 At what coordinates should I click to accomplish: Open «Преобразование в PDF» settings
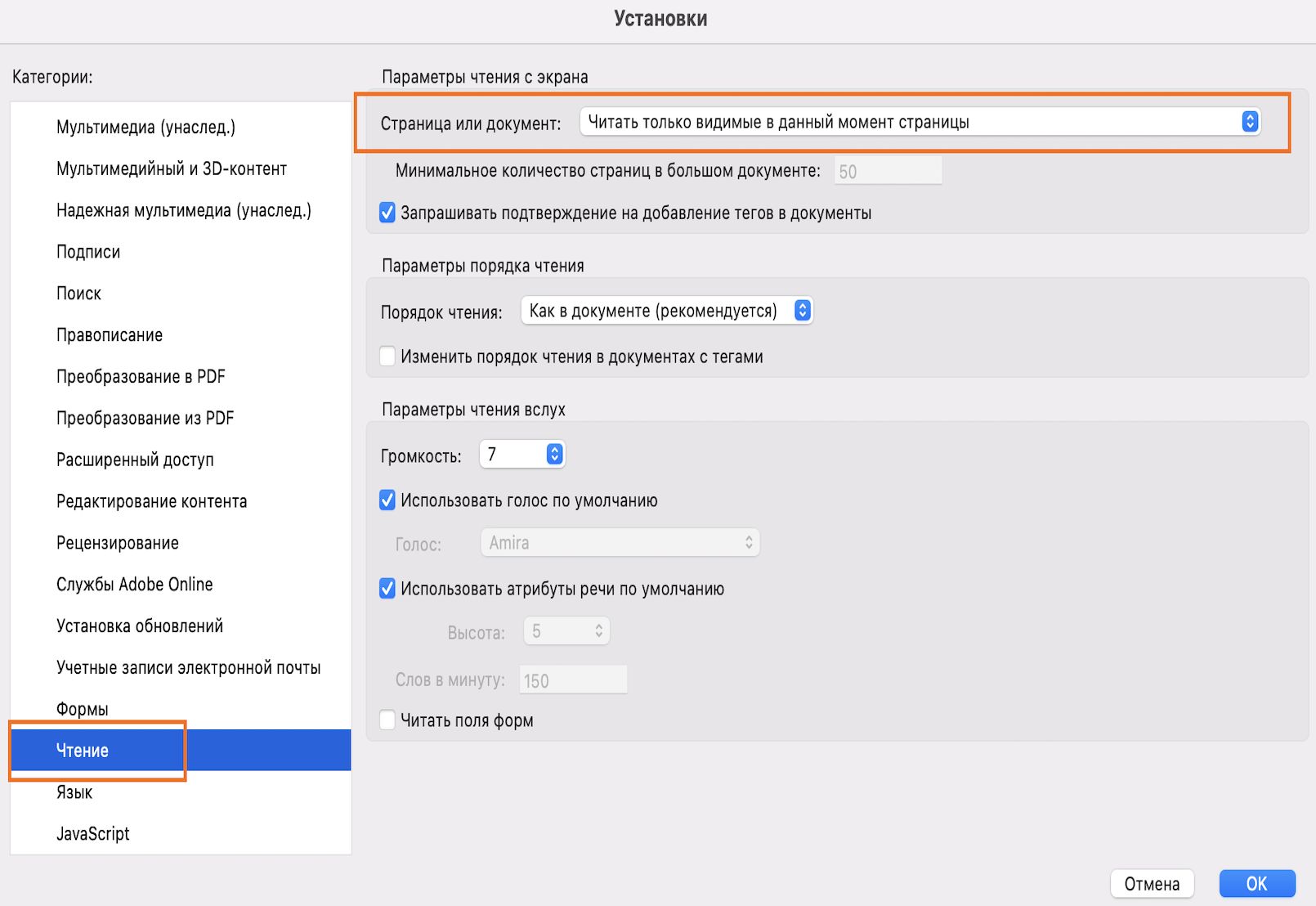click(141, 377)
